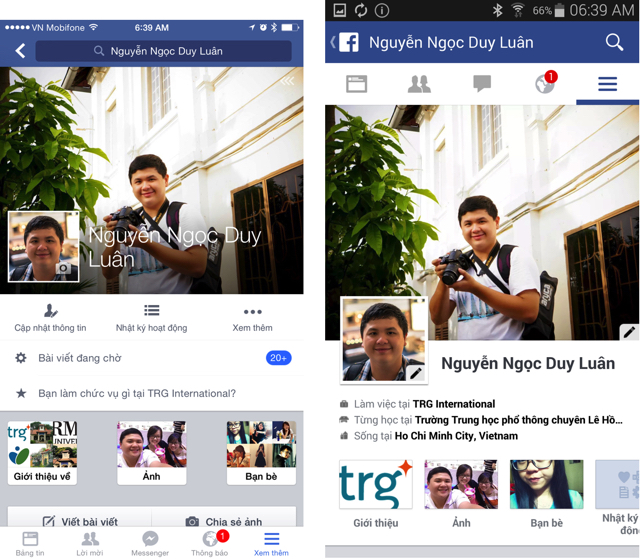Image resolution: width=640 pixels, height=559 pixels.
Task: Tap Android status bar info icon
Action: pos(382,10)
